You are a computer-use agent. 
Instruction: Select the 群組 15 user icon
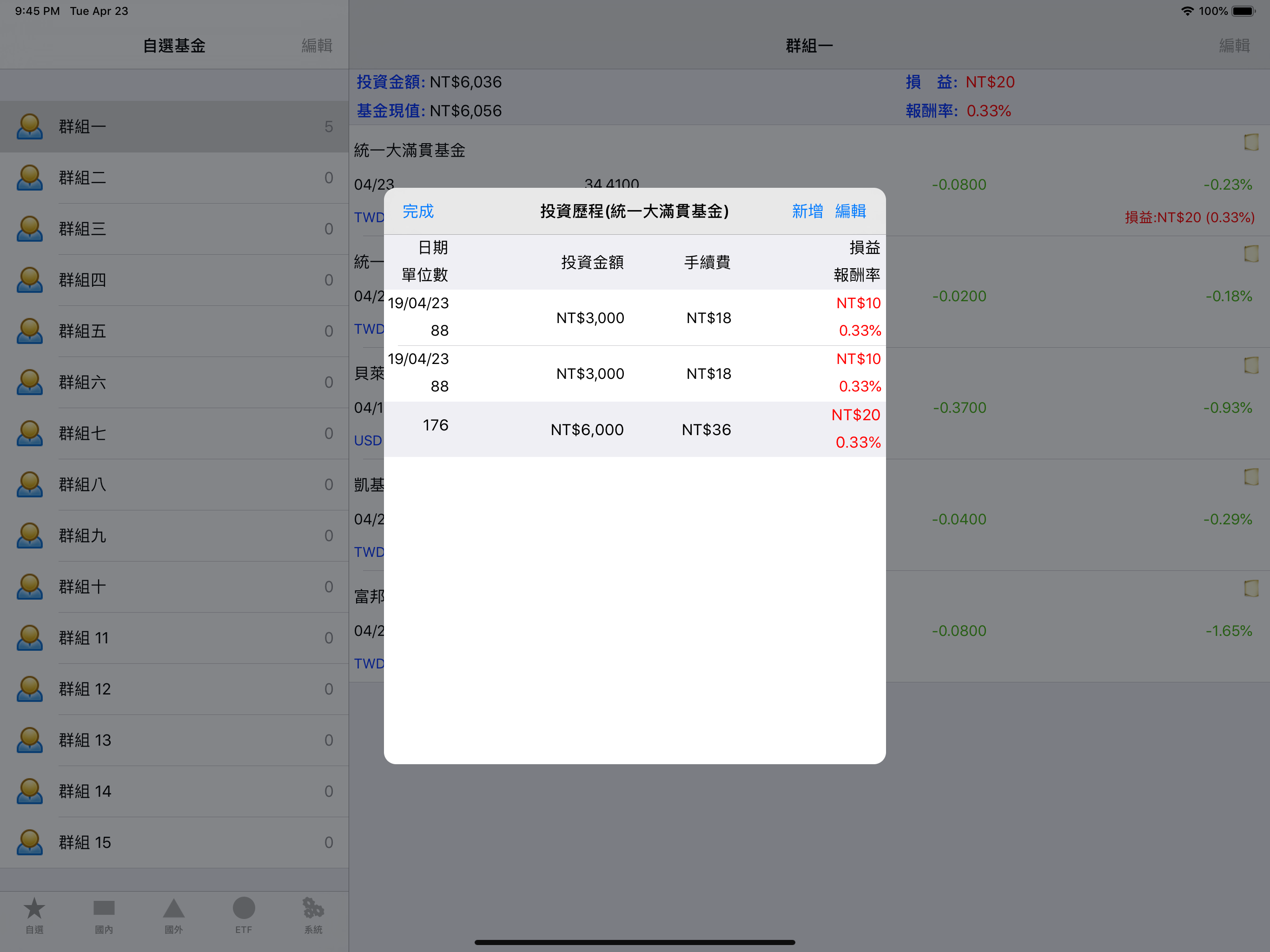tap(30, 842)
